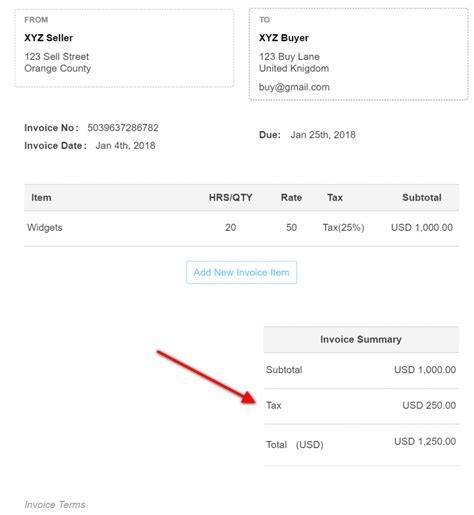Screen dimensions: 474x515
Task: Open the Tax(25%) selector in Widgets row
Action: 343,228
